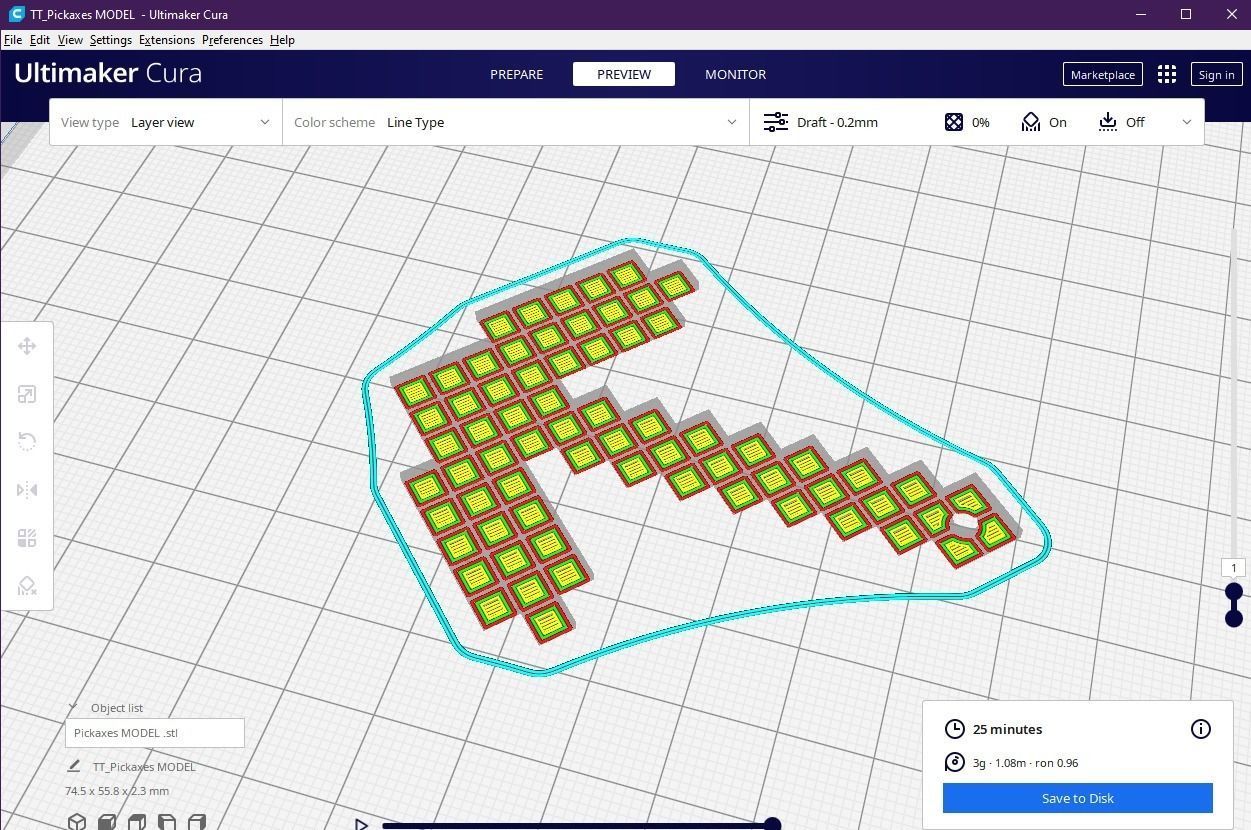Open print time info icon
Screen dimensions: 1251x830
[x=1201, y=729]
